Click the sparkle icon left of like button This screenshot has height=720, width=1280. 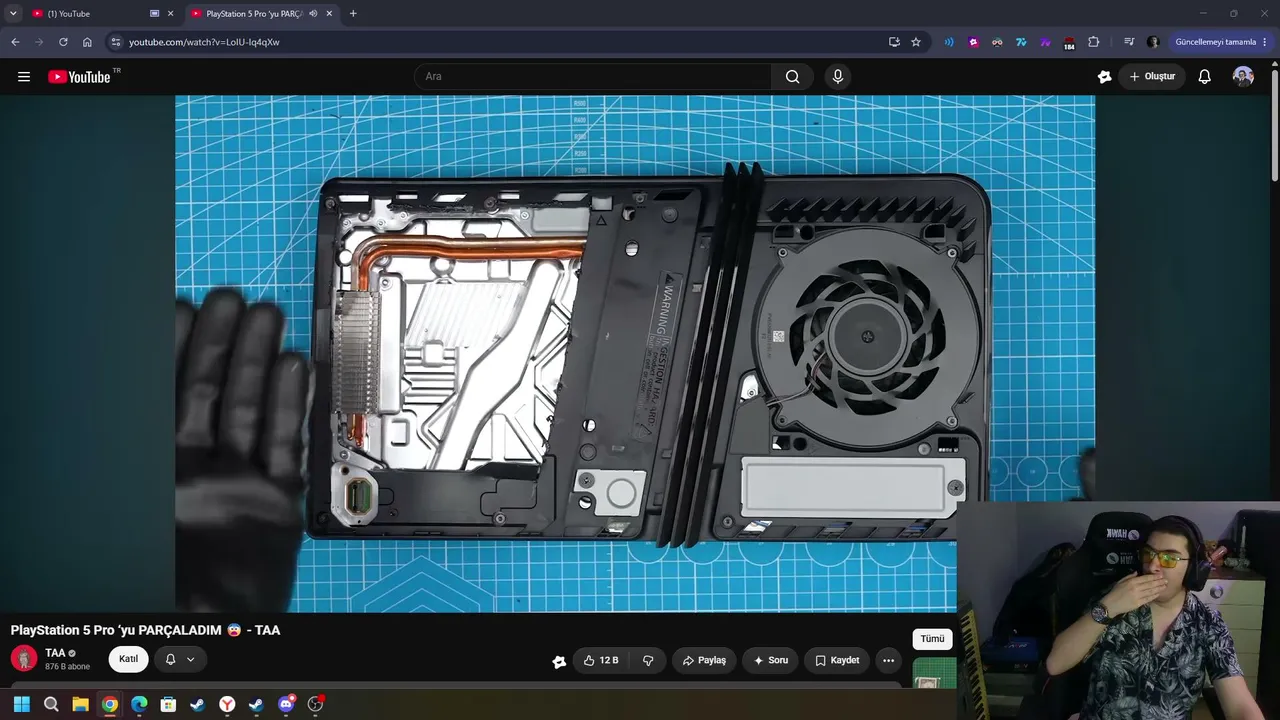(x=559, y=661)
